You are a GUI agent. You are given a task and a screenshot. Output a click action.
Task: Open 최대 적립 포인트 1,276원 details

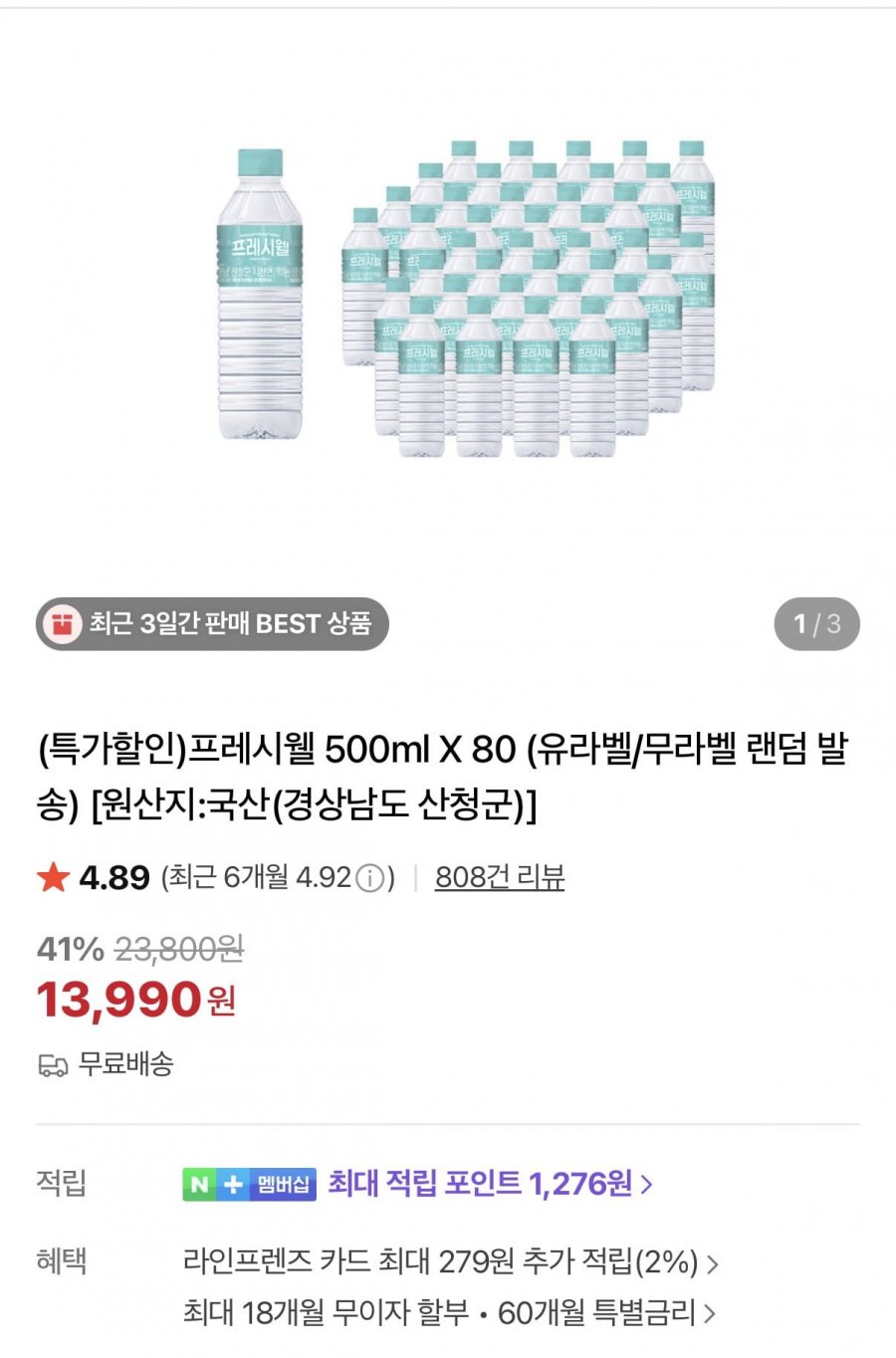point(480,1184)
